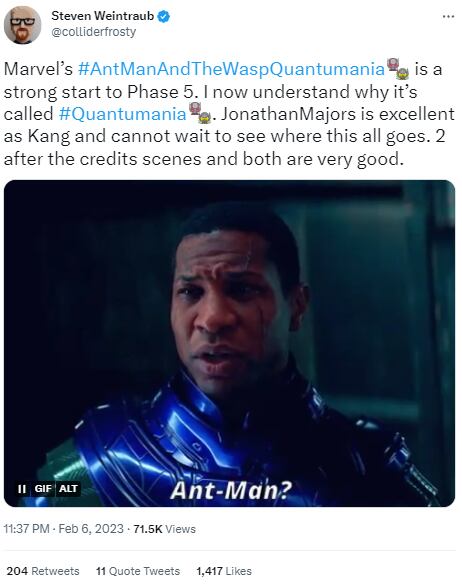Open the tweet timestamp 11:37 PM Feb 6, 2023
The height and width of the screenshot is (584, 462).
point(63,529)
